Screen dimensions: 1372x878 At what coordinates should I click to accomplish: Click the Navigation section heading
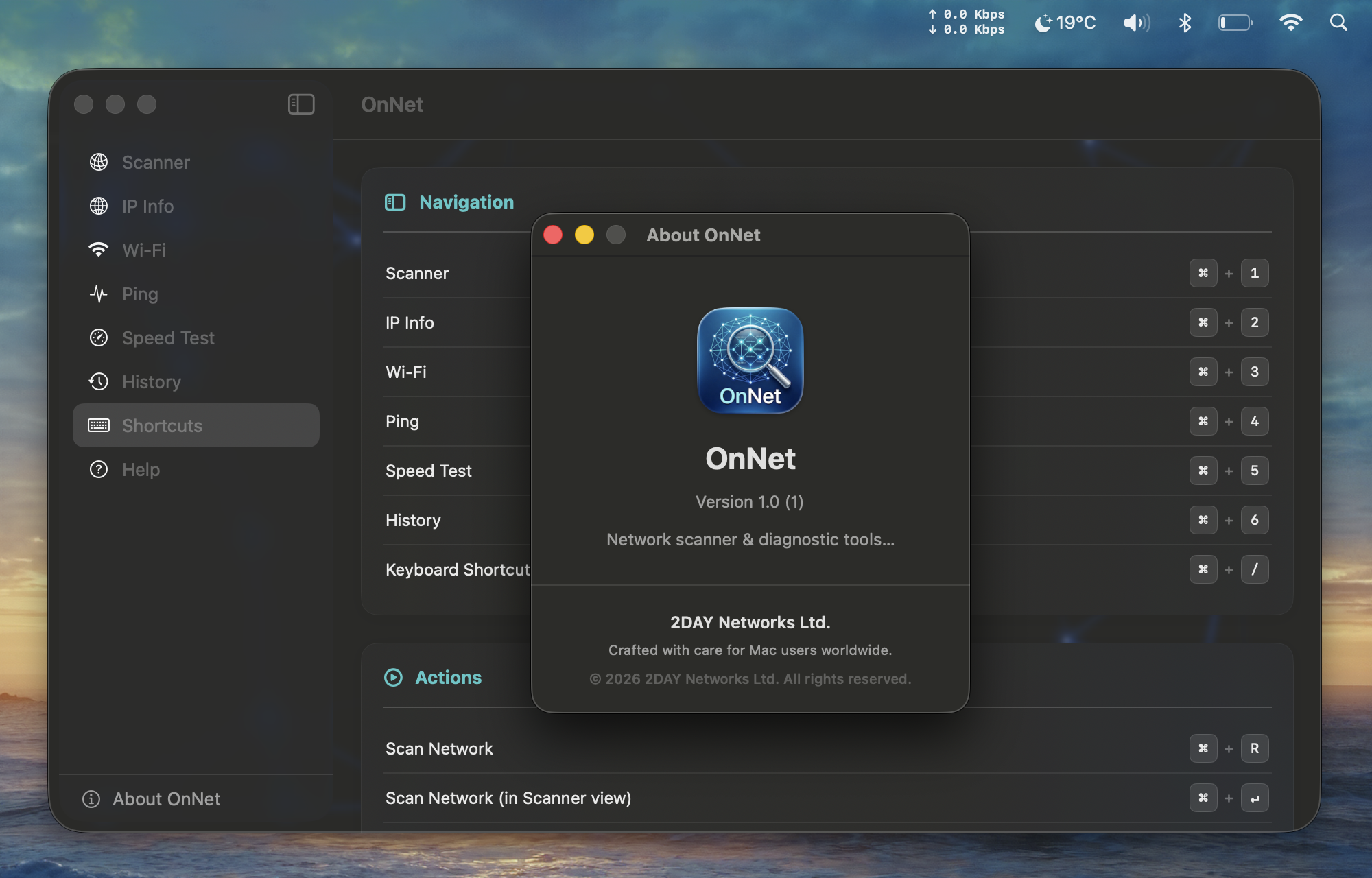[x=466, y=202]
